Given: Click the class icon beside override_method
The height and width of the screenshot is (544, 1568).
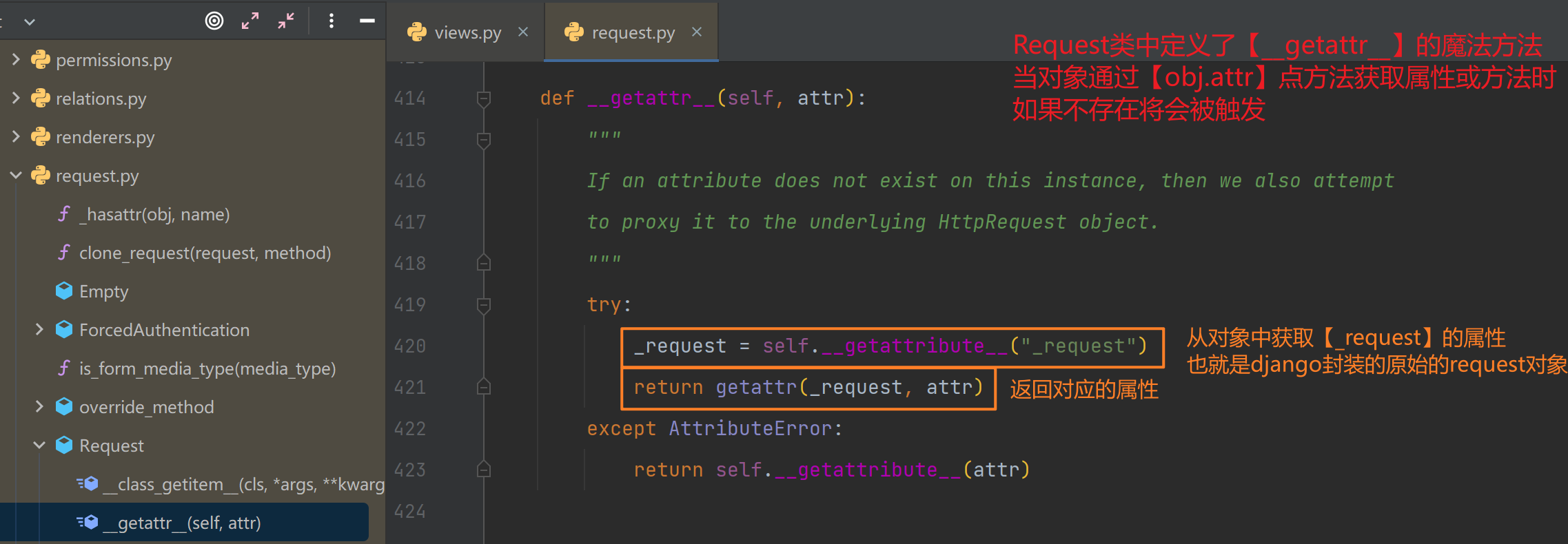Looking at the screenshot, I should (x=64, y=407).
